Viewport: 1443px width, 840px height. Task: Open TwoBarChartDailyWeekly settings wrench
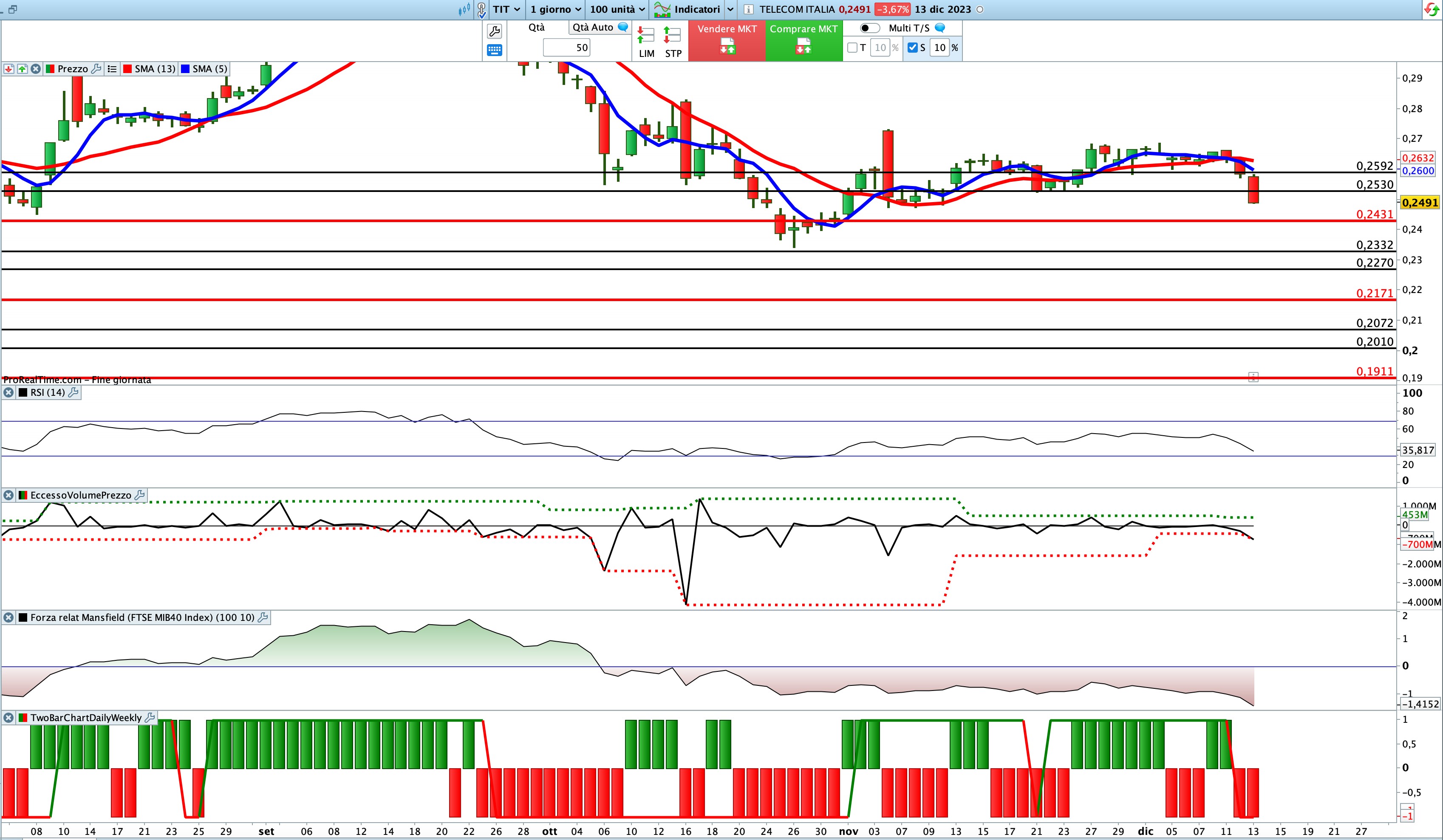150,718
